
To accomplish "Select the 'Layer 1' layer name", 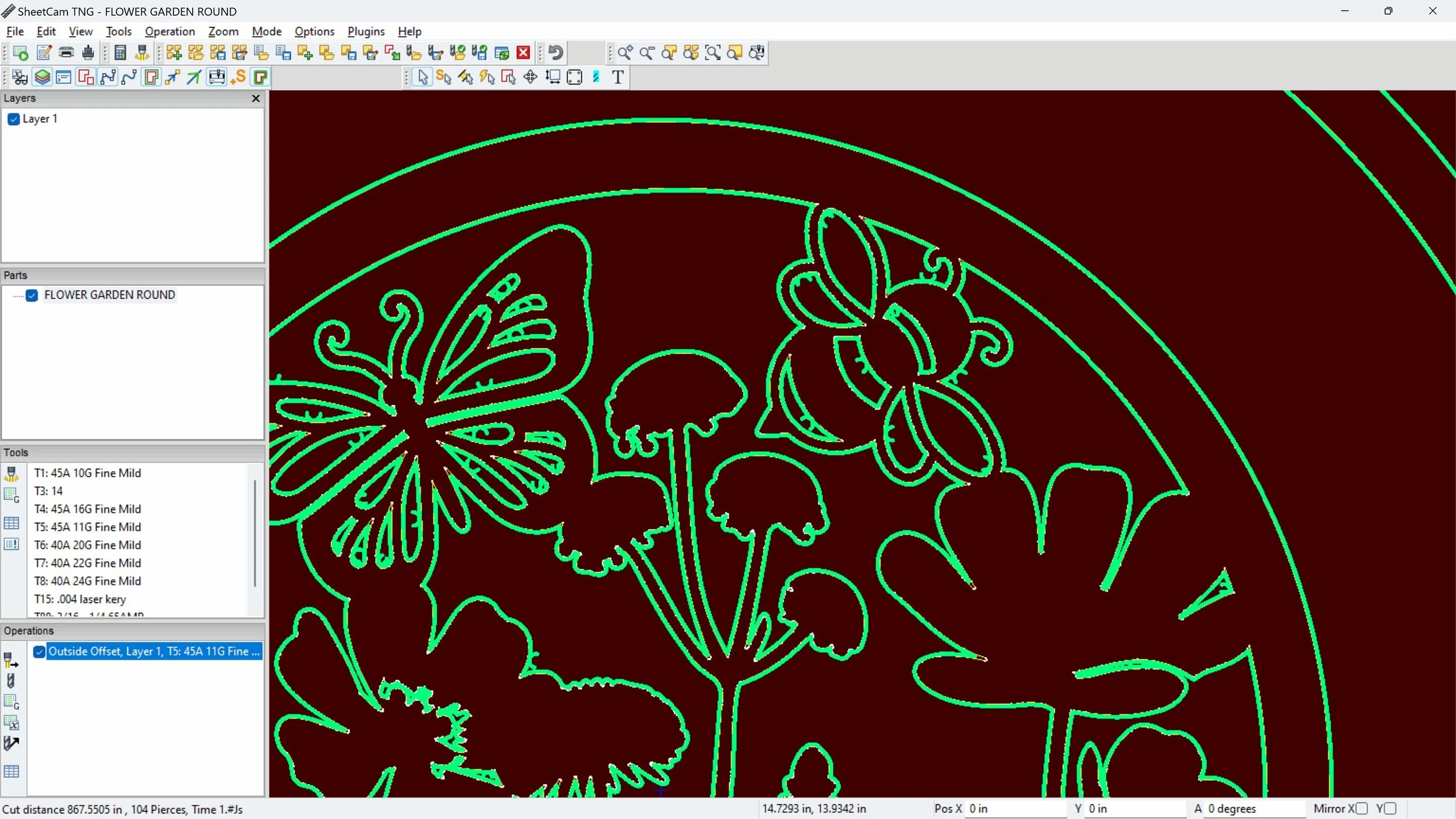I will click(40, 119).
